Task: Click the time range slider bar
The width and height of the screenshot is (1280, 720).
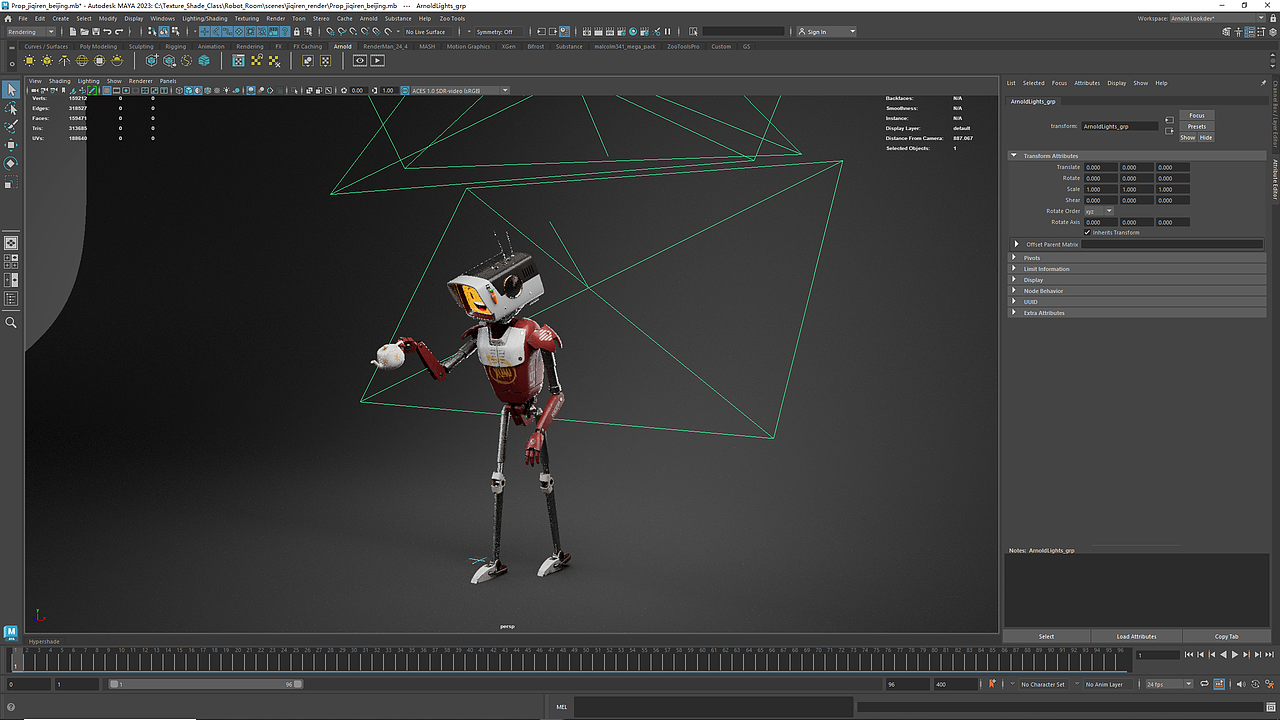Action: coord(206,684)
